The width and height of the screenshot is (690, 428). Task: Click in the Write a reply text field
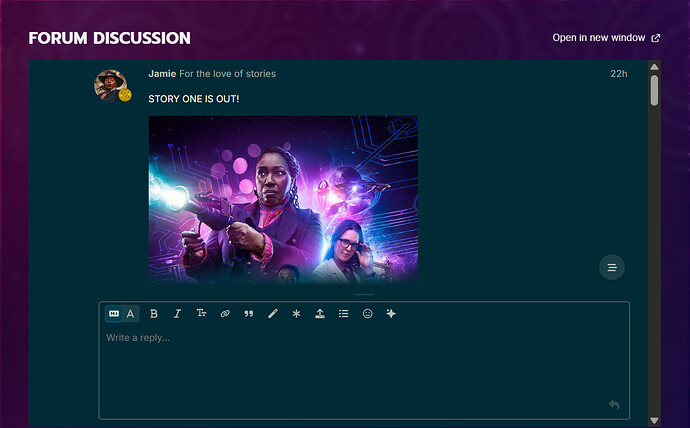pos(364,372)
